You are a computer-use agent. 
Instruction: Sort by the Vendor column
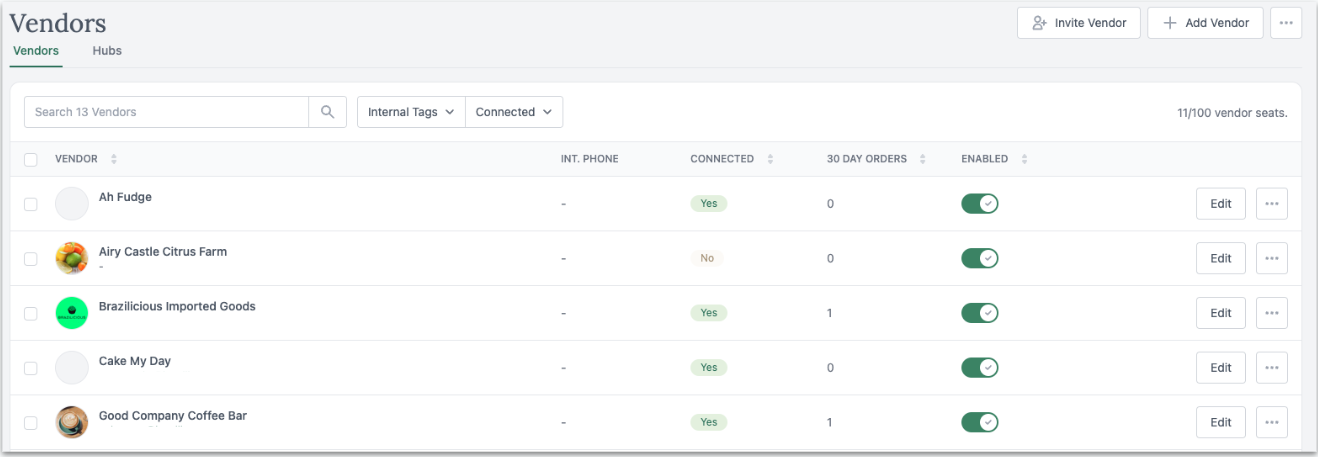[x=114, y=159]
